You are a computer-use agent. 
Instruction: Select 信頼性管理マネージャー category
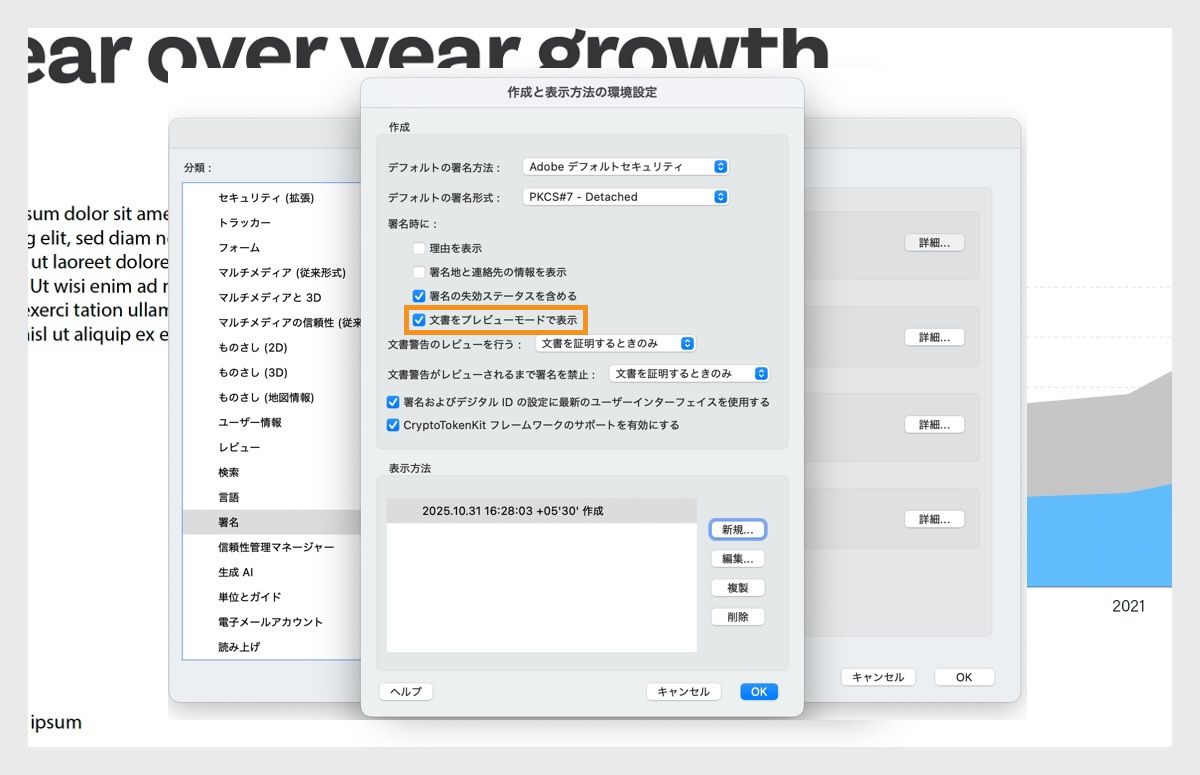(x=272, y=547)
